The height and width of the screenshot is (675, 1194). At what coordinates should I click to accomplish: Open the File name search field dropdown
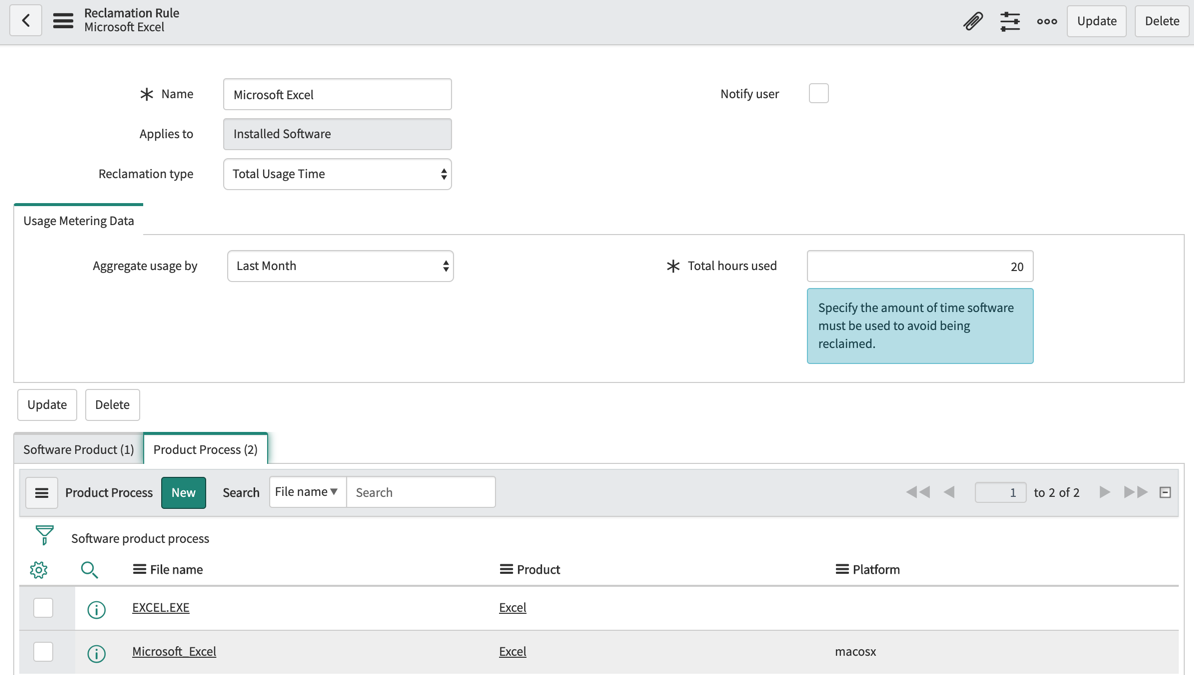(308, 492)
